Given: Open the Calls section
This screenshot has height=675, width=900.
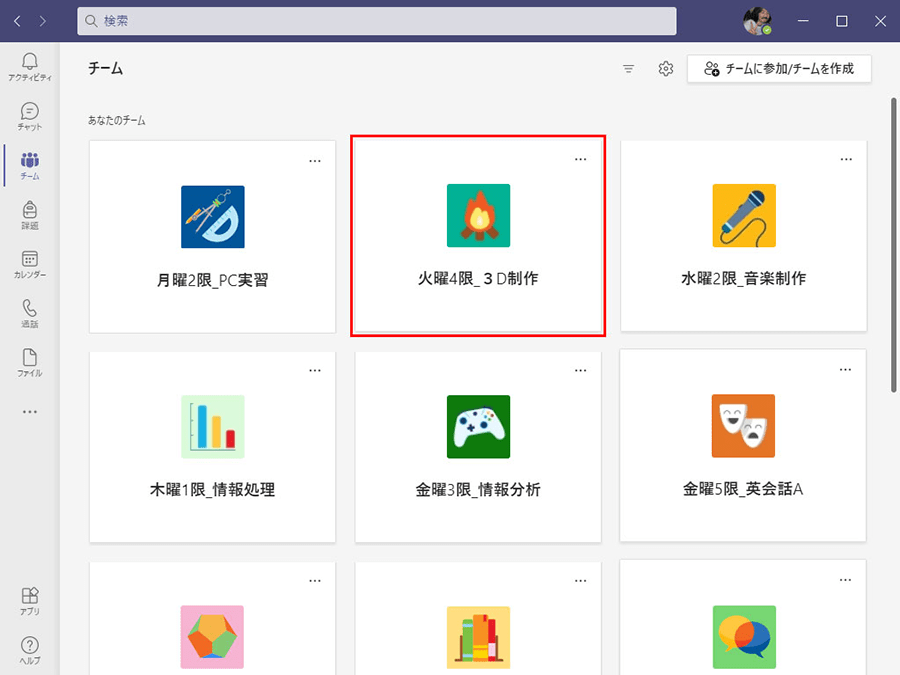Looking at the screenshot, I should (29, 313).
